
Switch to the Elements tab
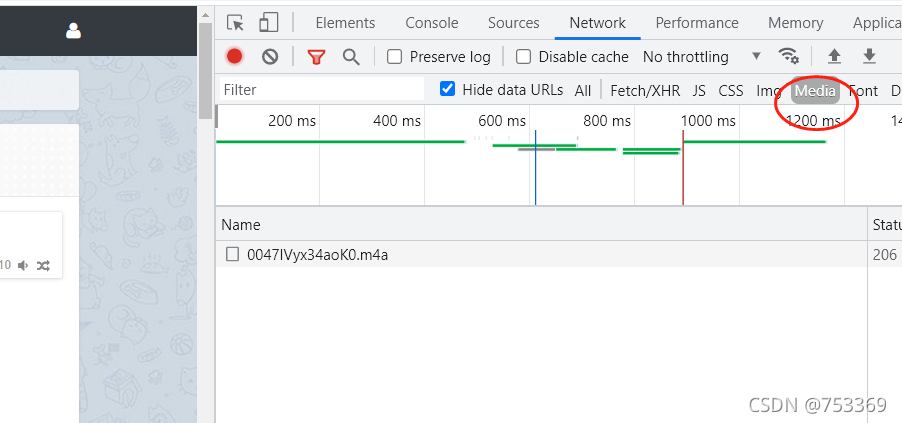(x=345, y=23)
